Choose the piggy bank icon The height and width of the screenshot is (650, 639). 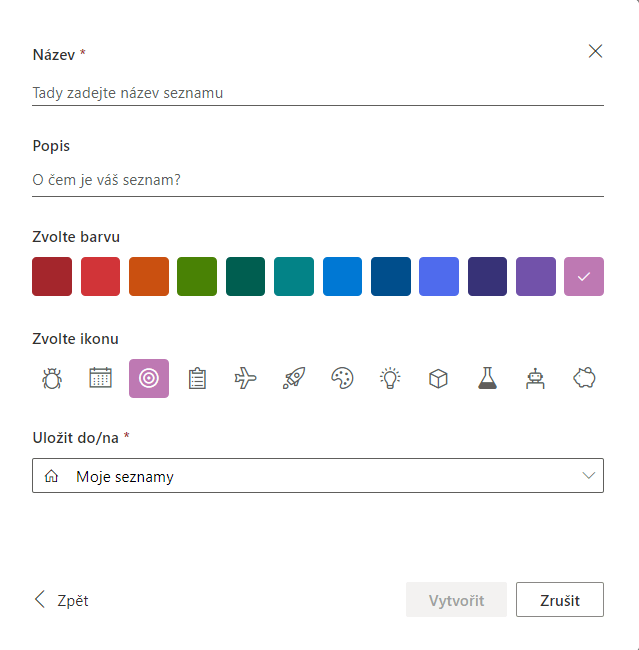pos(584,378)
